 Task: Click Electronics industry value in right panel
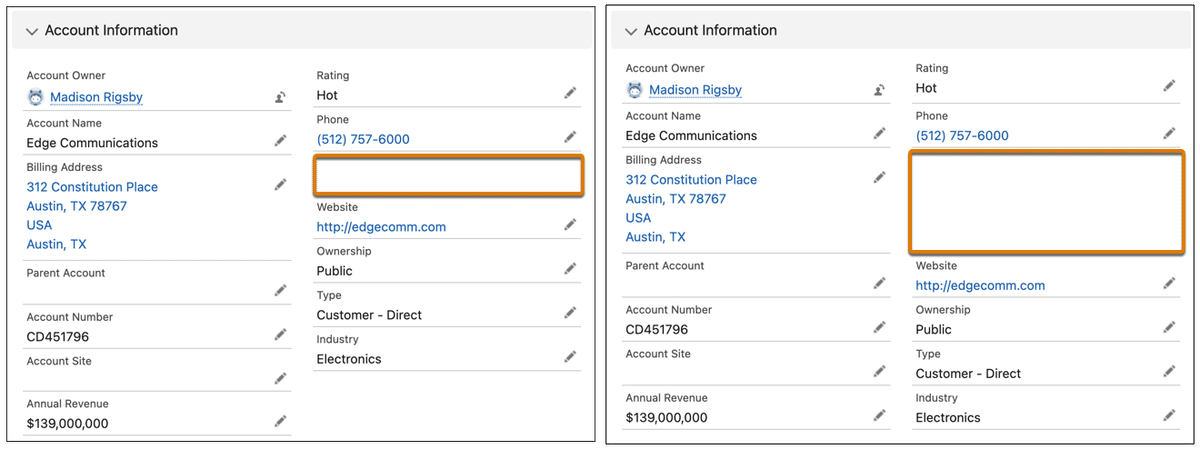click(x=948, y=417)
